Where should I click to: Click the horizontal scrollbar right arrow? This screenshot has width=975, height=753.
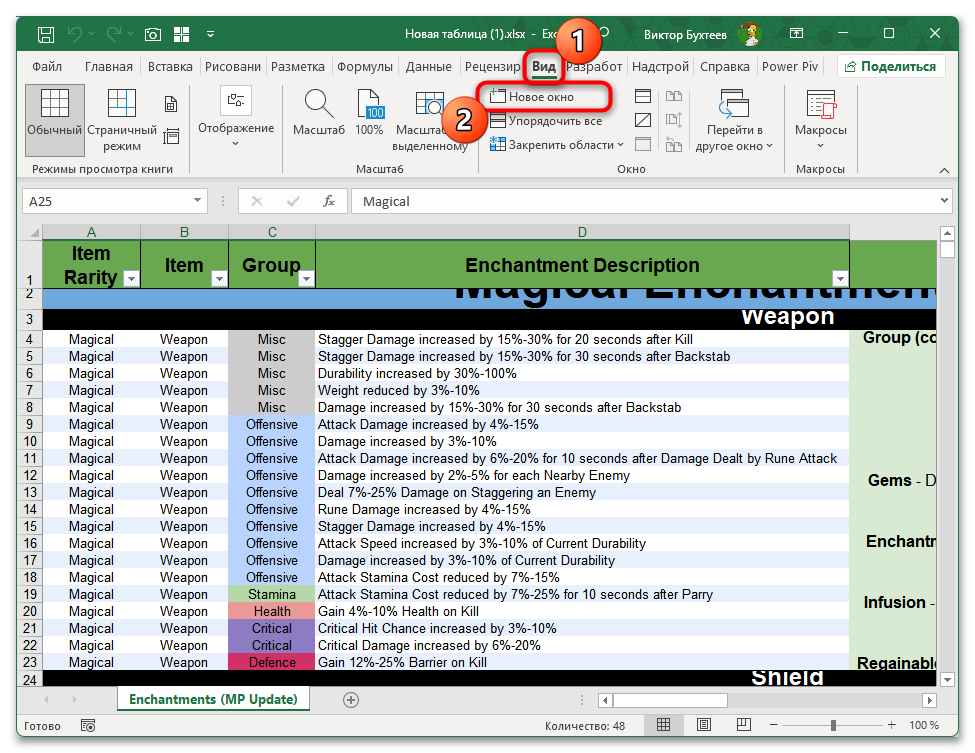point(929,701)
